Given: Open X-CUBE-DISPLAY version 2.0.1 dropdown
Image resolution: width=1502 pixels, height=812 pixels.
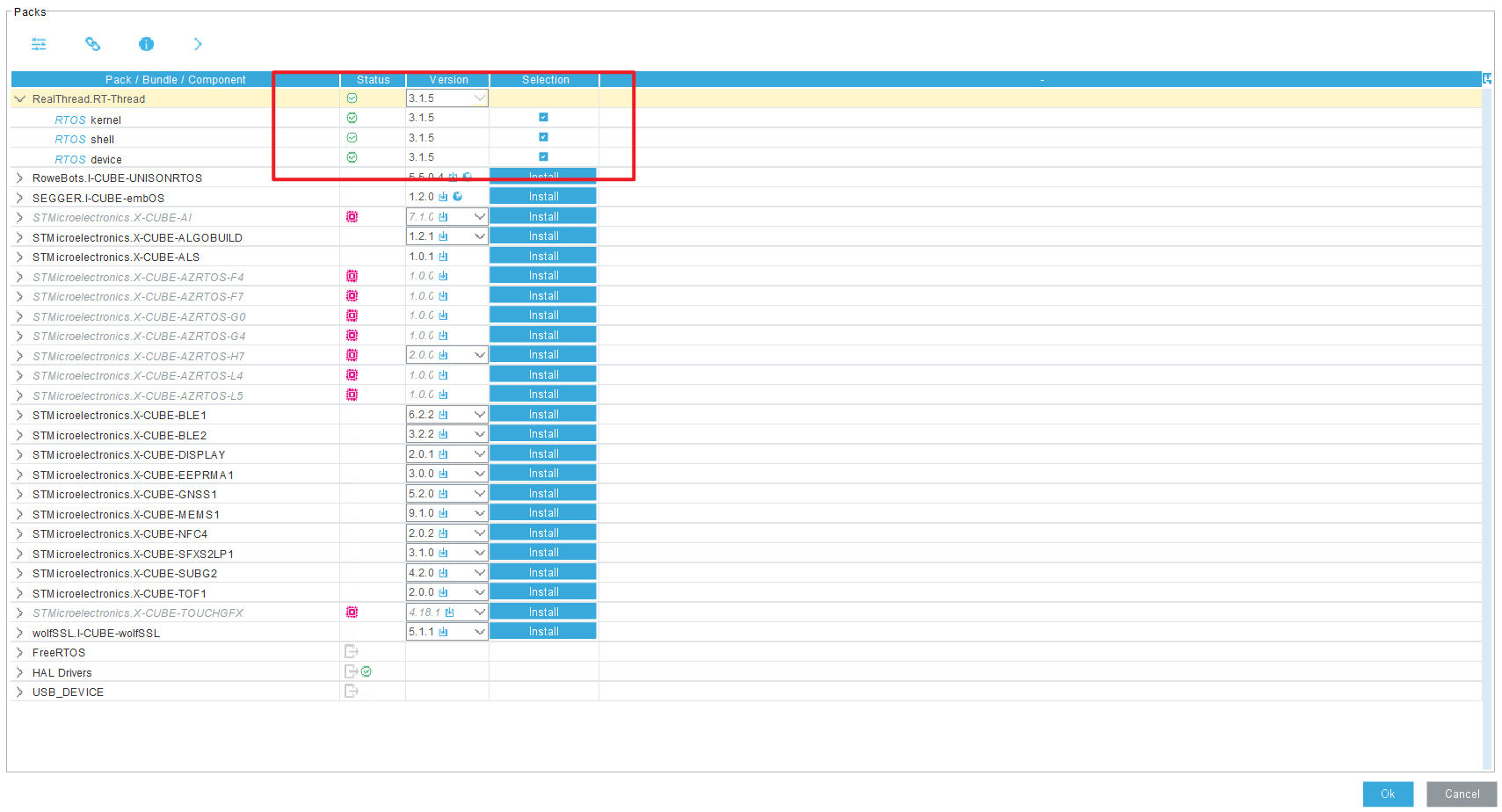Looking at the screenshot, I should (480, 454).
